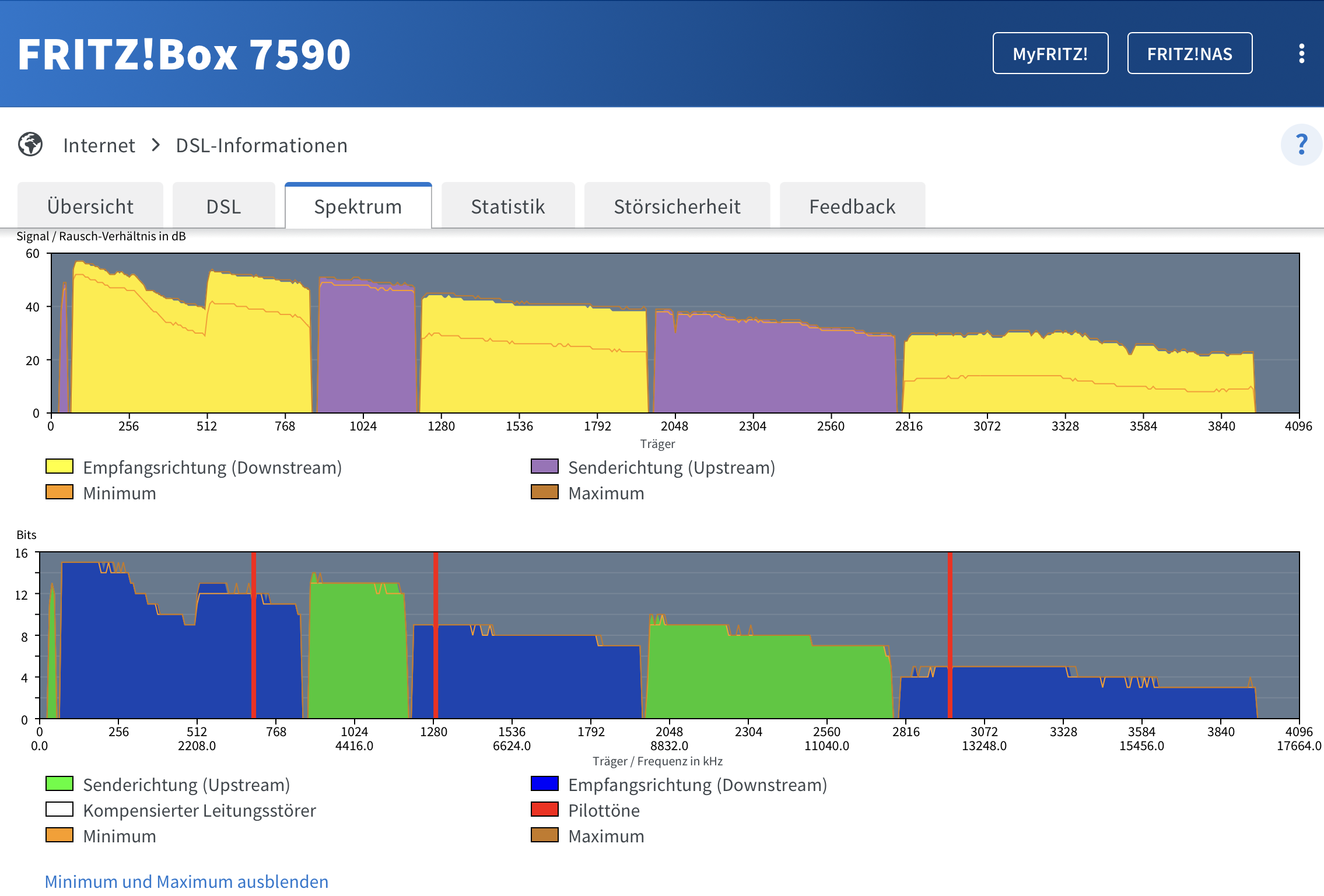Click the globe Internet icon
1324x896 pixels.
click(x=30, y=145)
